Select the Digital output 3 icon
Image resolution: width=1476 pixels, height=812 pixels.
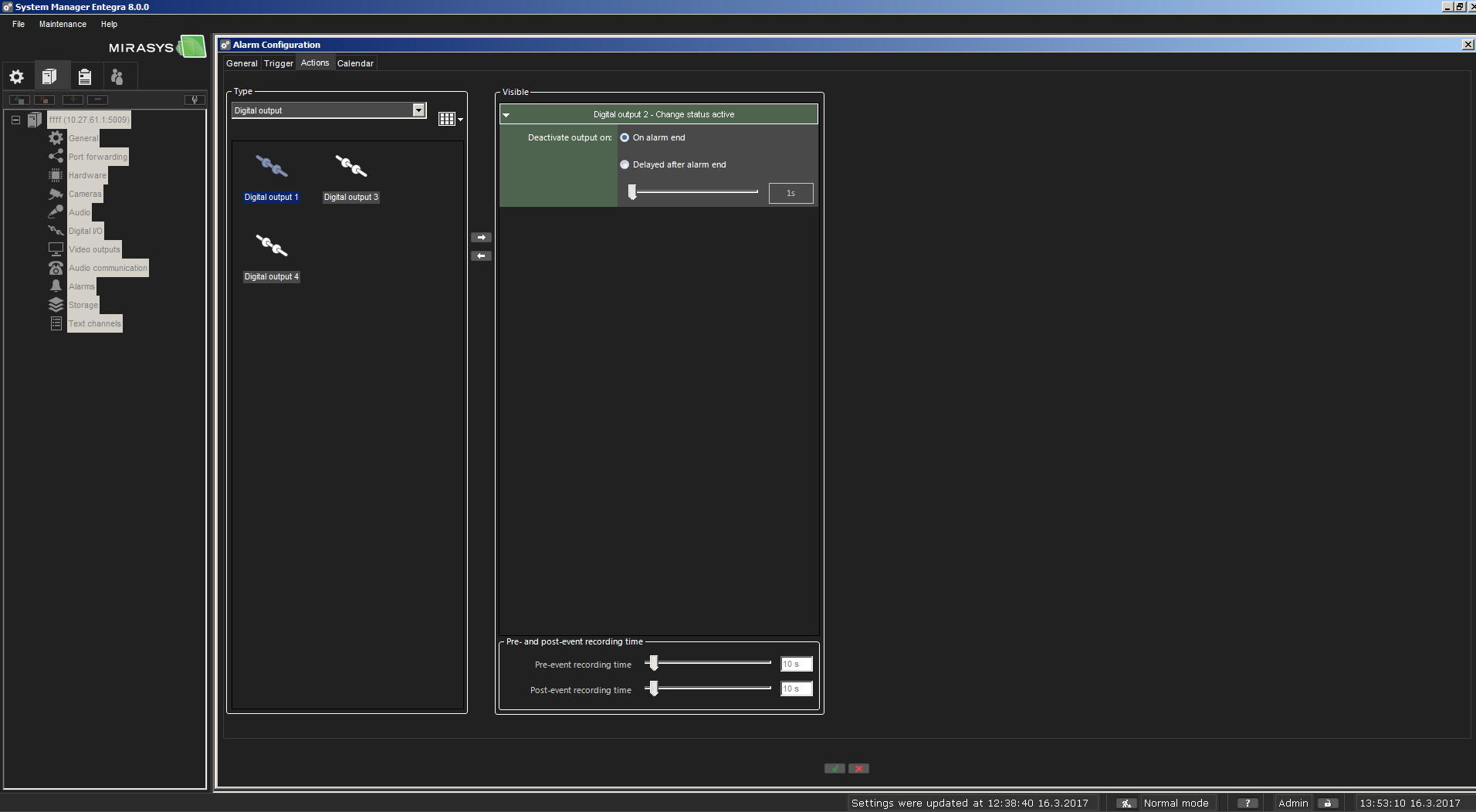click(350, 167)
